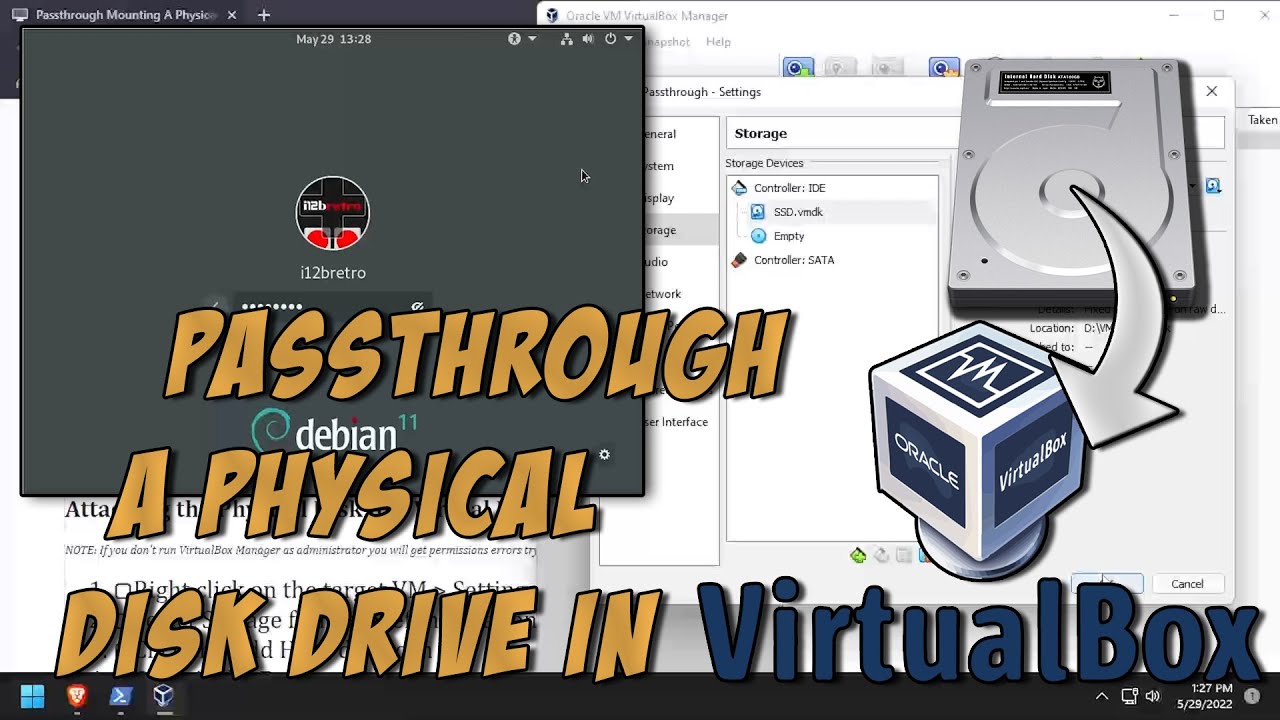
Task: Show hidden system tray icons
Action: 1102,696
